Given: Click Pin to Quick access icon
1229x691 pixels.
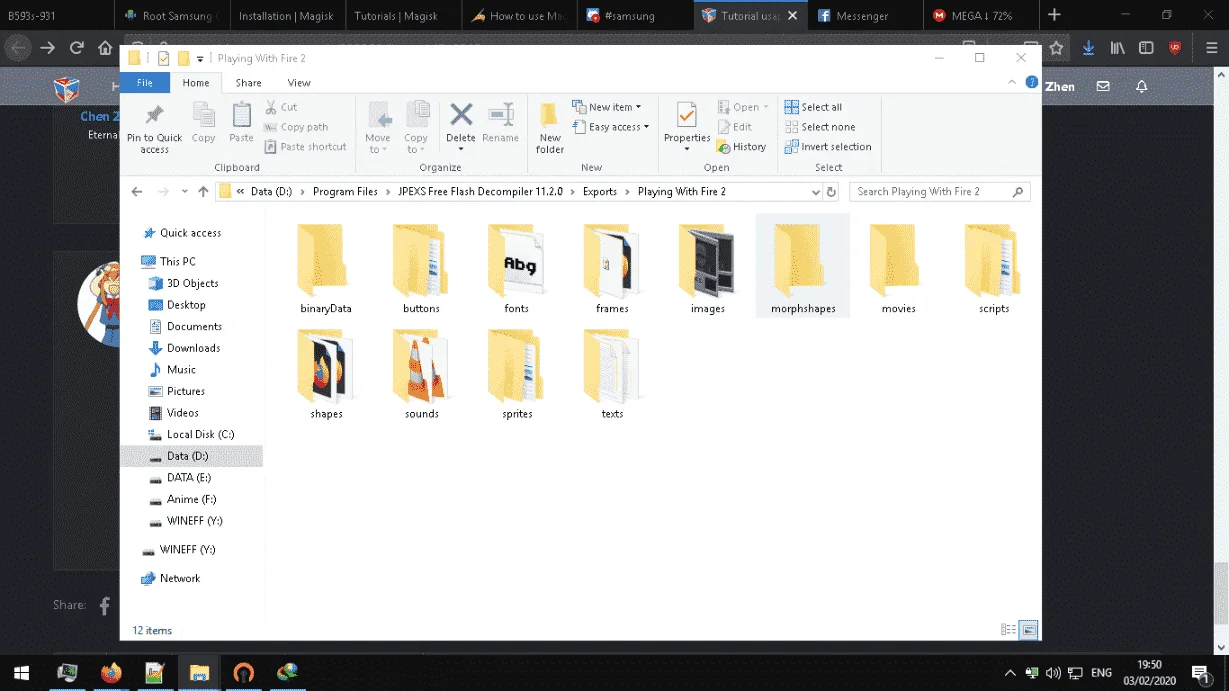Looking at the screenshot, I should 154,128.
